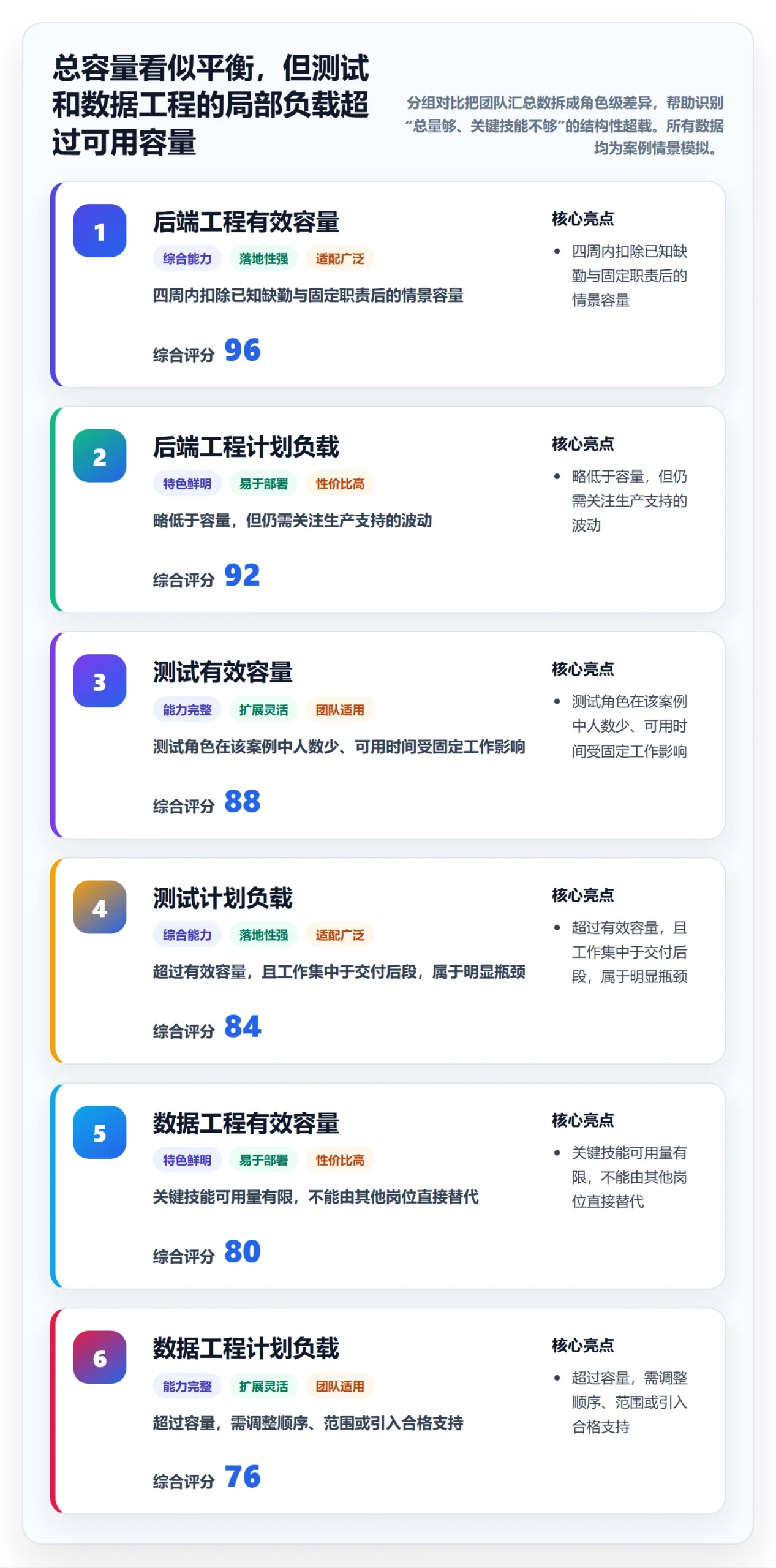Click the number 5 rank badge
The width and height of the screenshot is (776, 1568).
[x=99, y=1132]
